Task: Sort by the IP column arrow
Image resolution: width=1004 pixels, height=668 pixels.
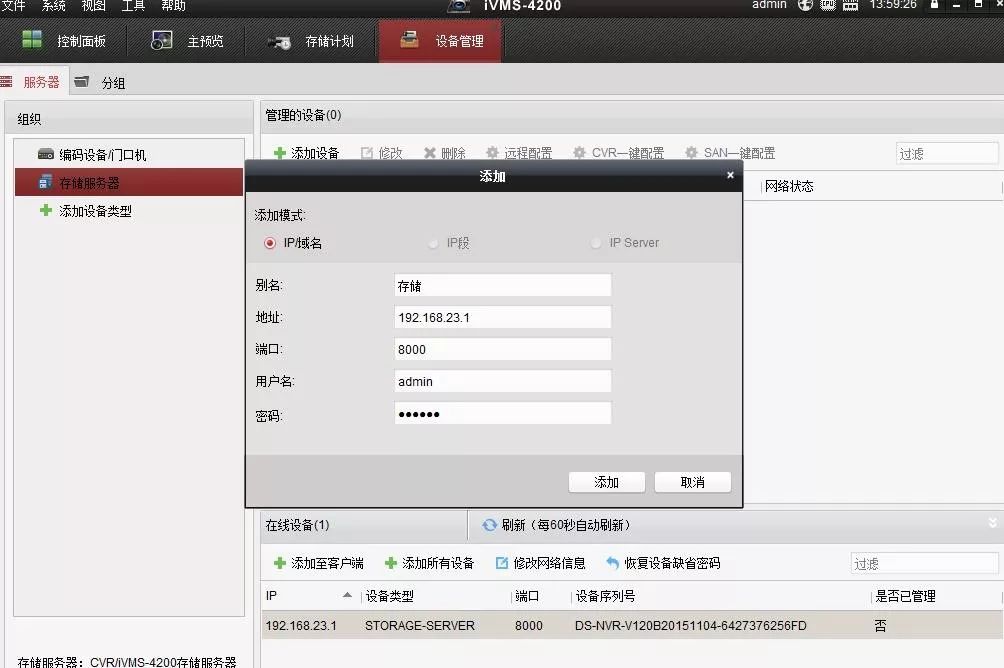Action: 347,595
